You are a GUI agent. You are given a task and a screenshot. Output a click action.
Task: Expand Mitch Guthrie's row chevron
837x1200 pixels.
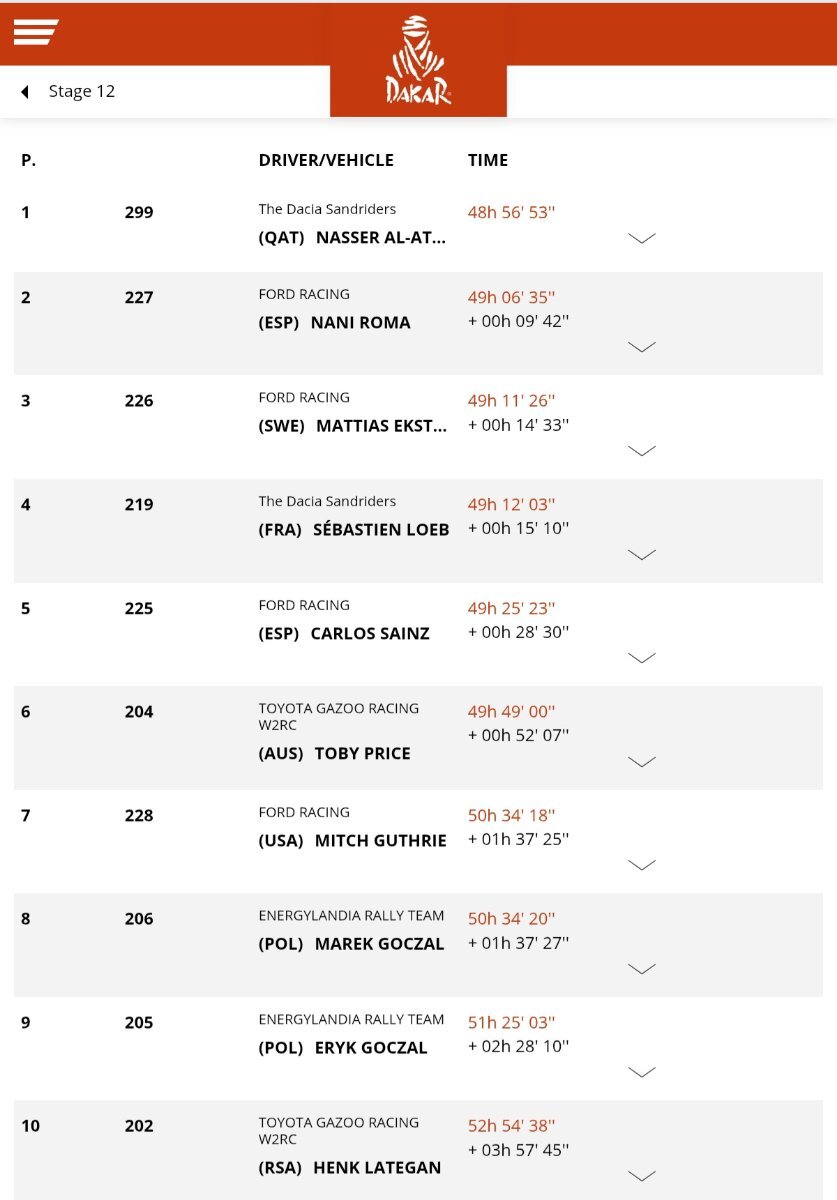[x=641, y=865]
